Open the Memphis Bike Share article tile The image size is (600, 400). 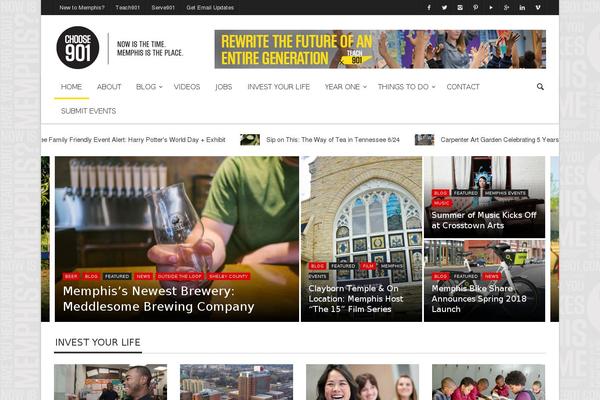[x=484, y=281]
